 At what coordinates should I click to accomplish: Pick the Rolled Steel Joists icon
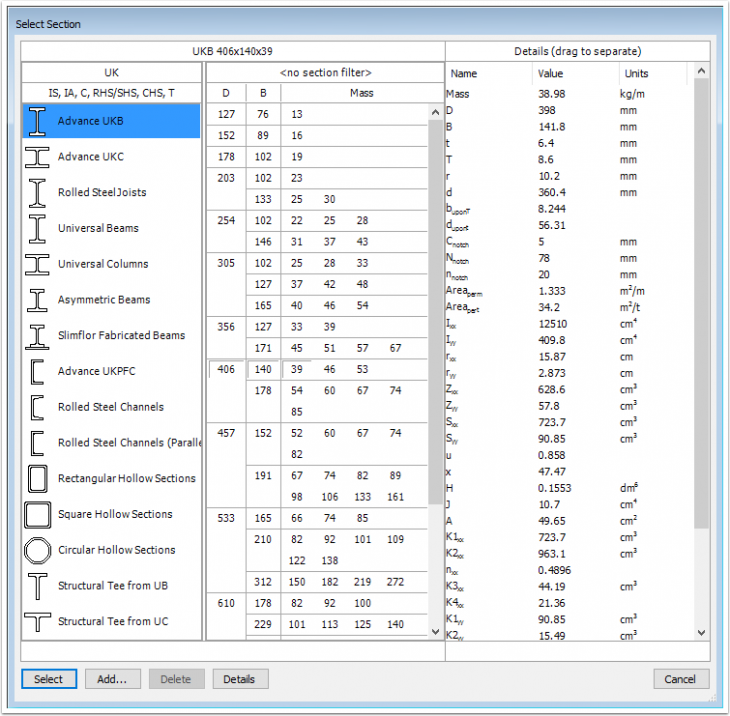pyautogui.click(x=37, y=193)
